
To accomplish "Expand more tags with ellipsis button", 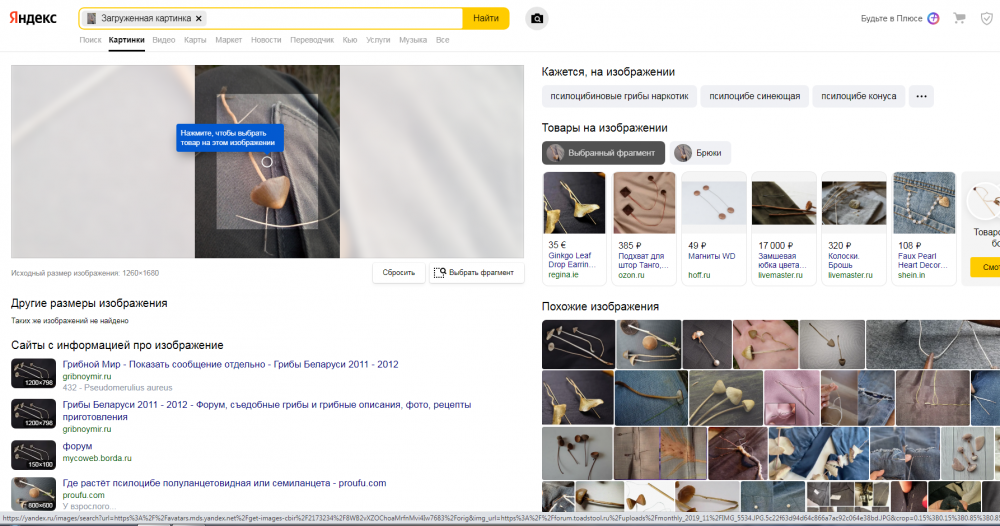I will coord(921,96).
